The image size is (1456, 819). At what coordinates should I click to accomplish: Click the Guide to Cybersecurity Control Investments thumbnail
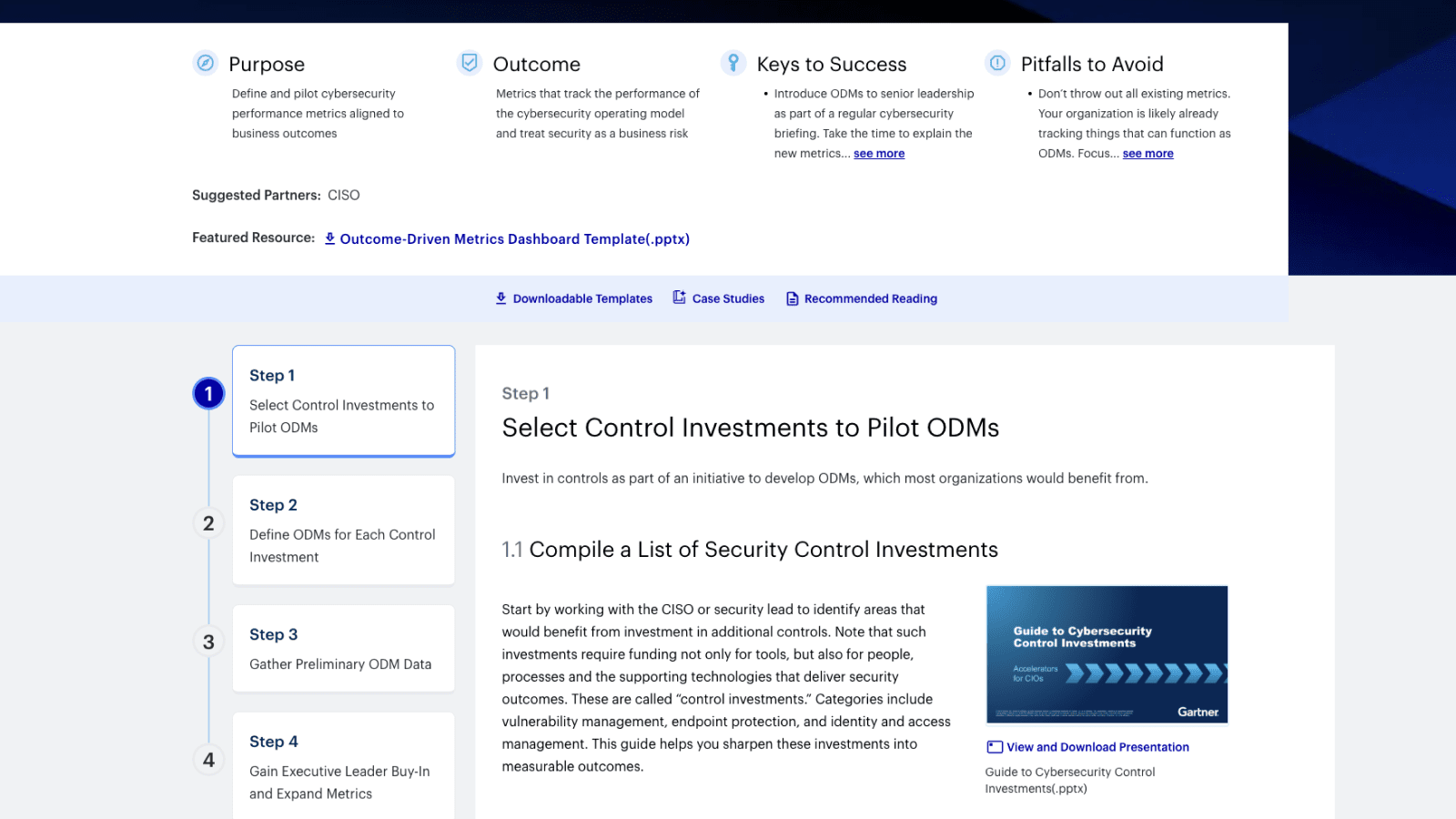click(x=1107, y=654)
